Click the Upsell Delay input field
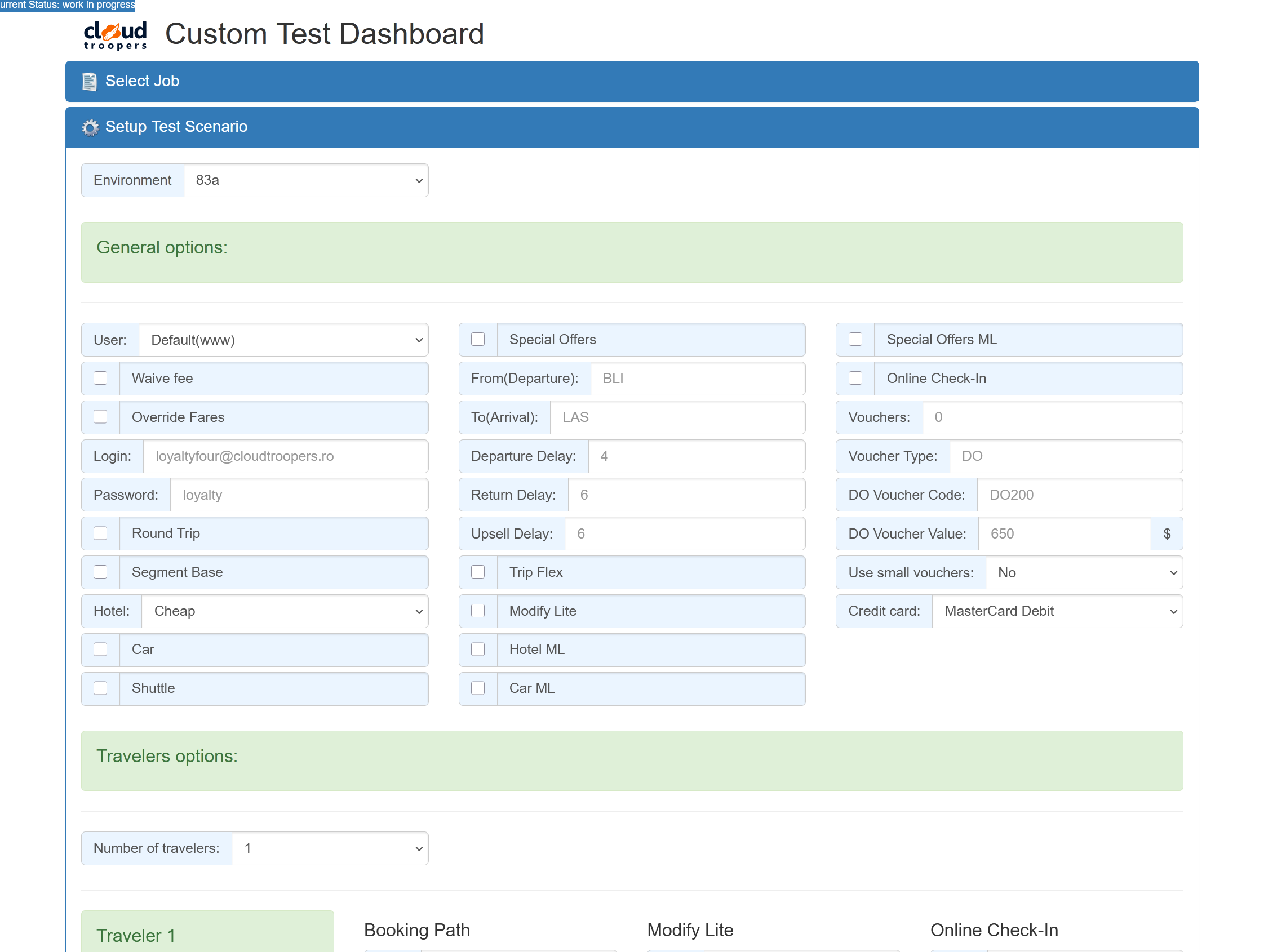Viewport: 1264px width, 952px height. tap(685, 534)
